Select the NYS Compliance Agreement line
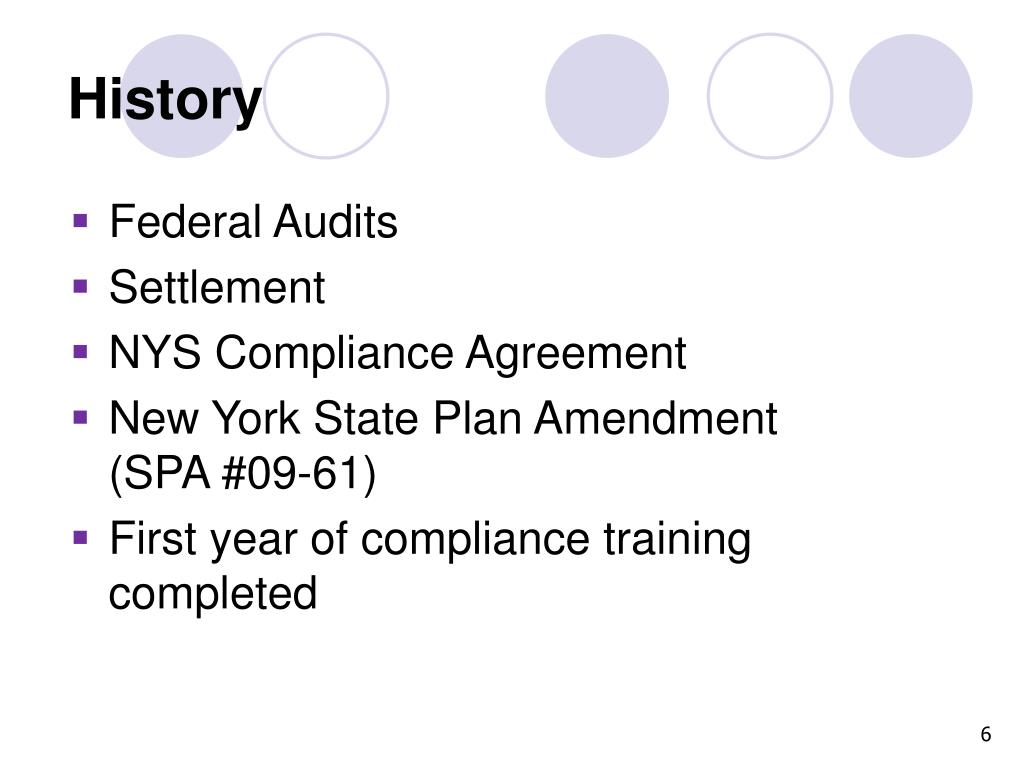 point(398,354)
